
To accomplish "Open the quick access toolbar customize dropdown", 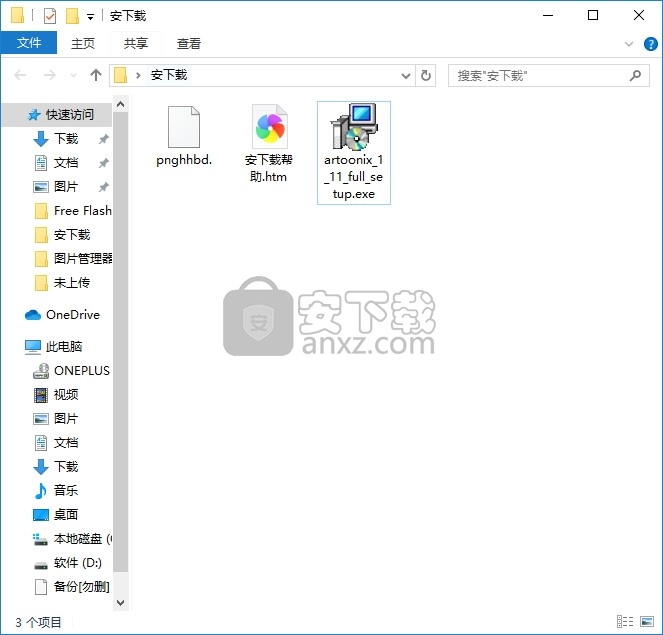I will (x=90, y=17).
